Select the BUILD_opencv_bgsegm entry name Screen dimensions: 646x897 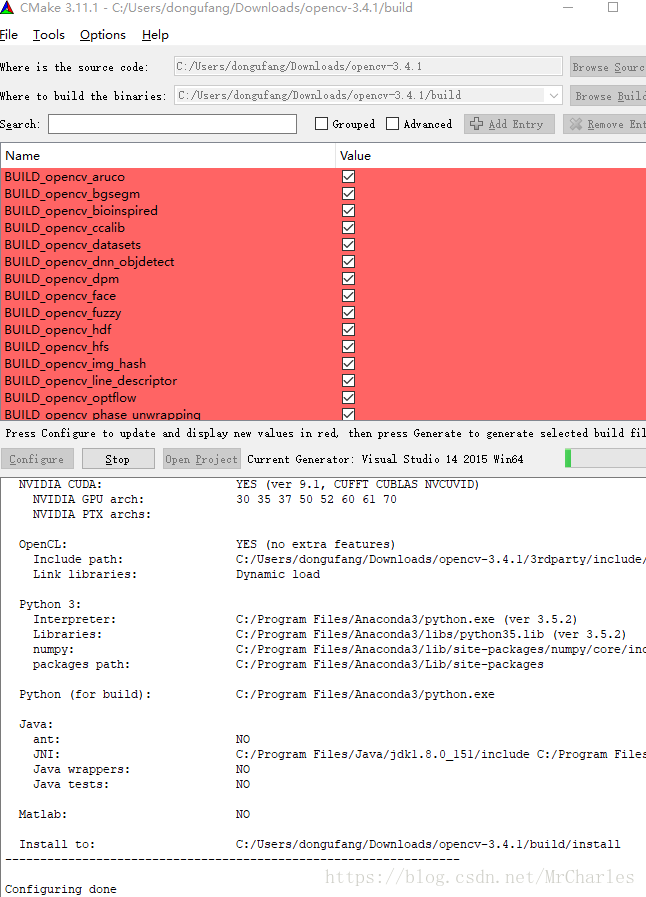click(72, 194)
